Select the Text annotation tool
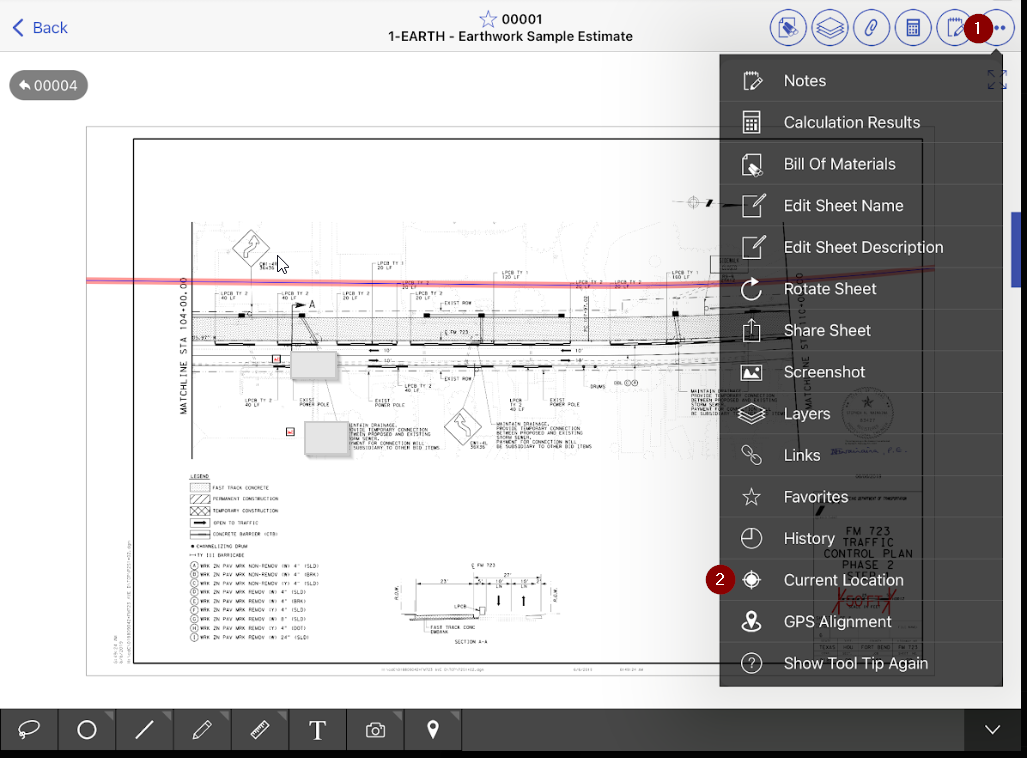 point(317,730)
